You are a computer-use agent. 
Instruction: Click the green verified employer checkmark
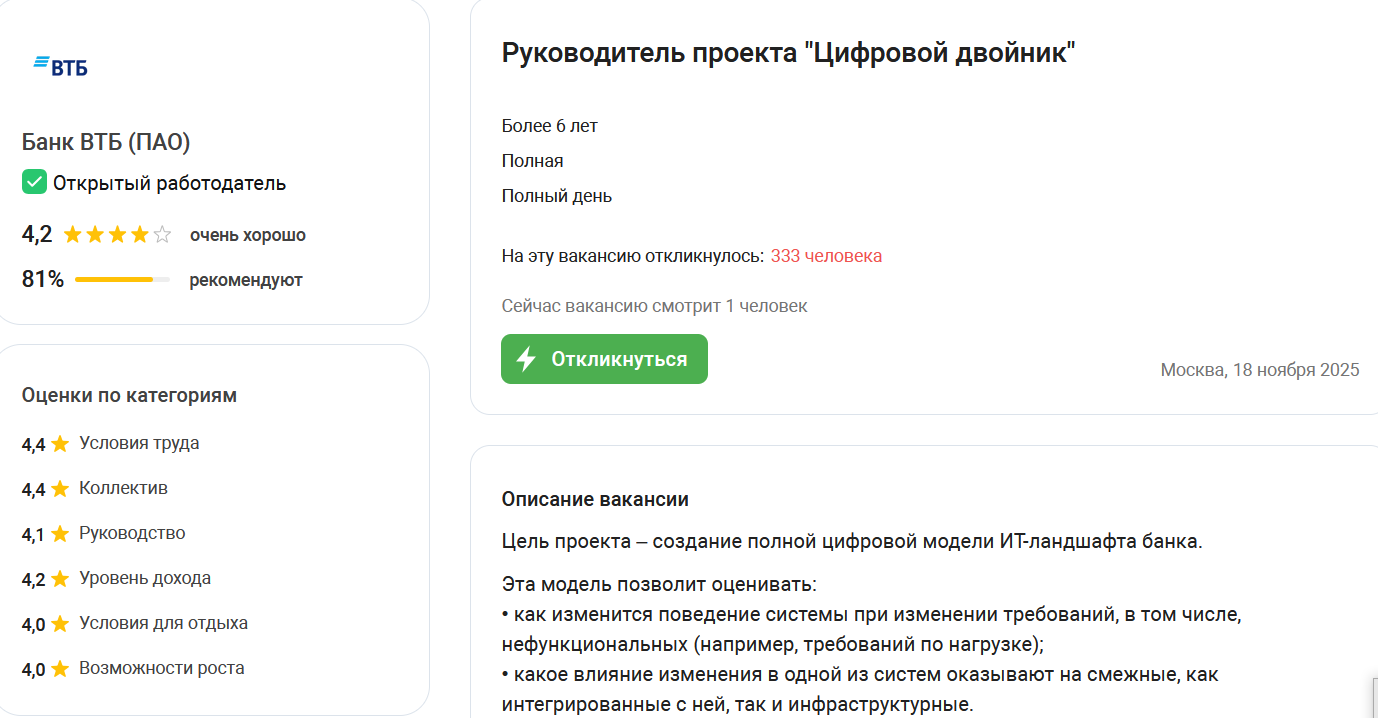click(x=33, y=182)
